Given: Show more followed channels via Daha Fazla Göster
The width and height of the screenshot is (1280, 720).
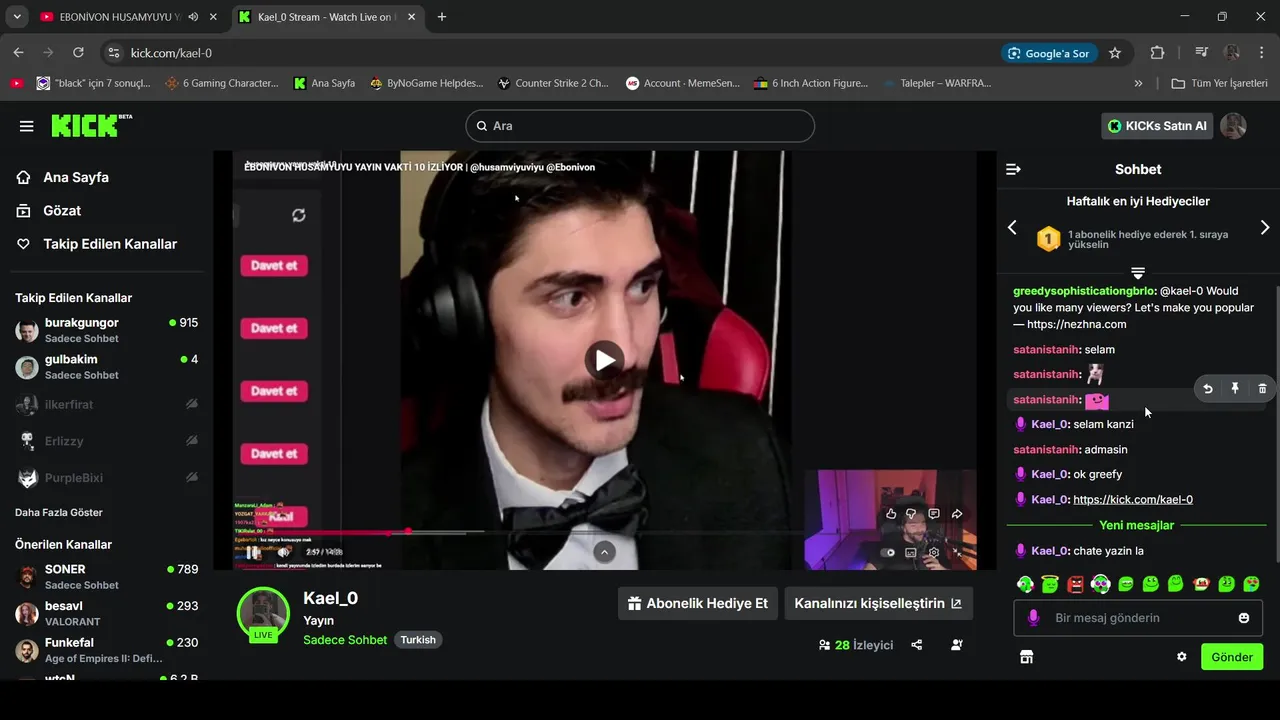Looking at the screenshot, I should pyautogui.click(x=59, y=512).
